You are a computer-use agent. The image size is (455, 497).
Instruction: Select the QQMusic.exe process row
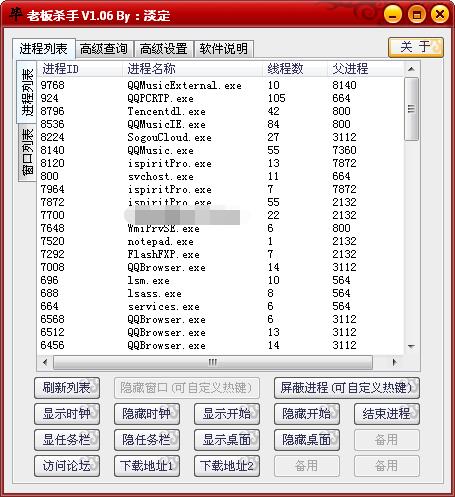(220, 150)
